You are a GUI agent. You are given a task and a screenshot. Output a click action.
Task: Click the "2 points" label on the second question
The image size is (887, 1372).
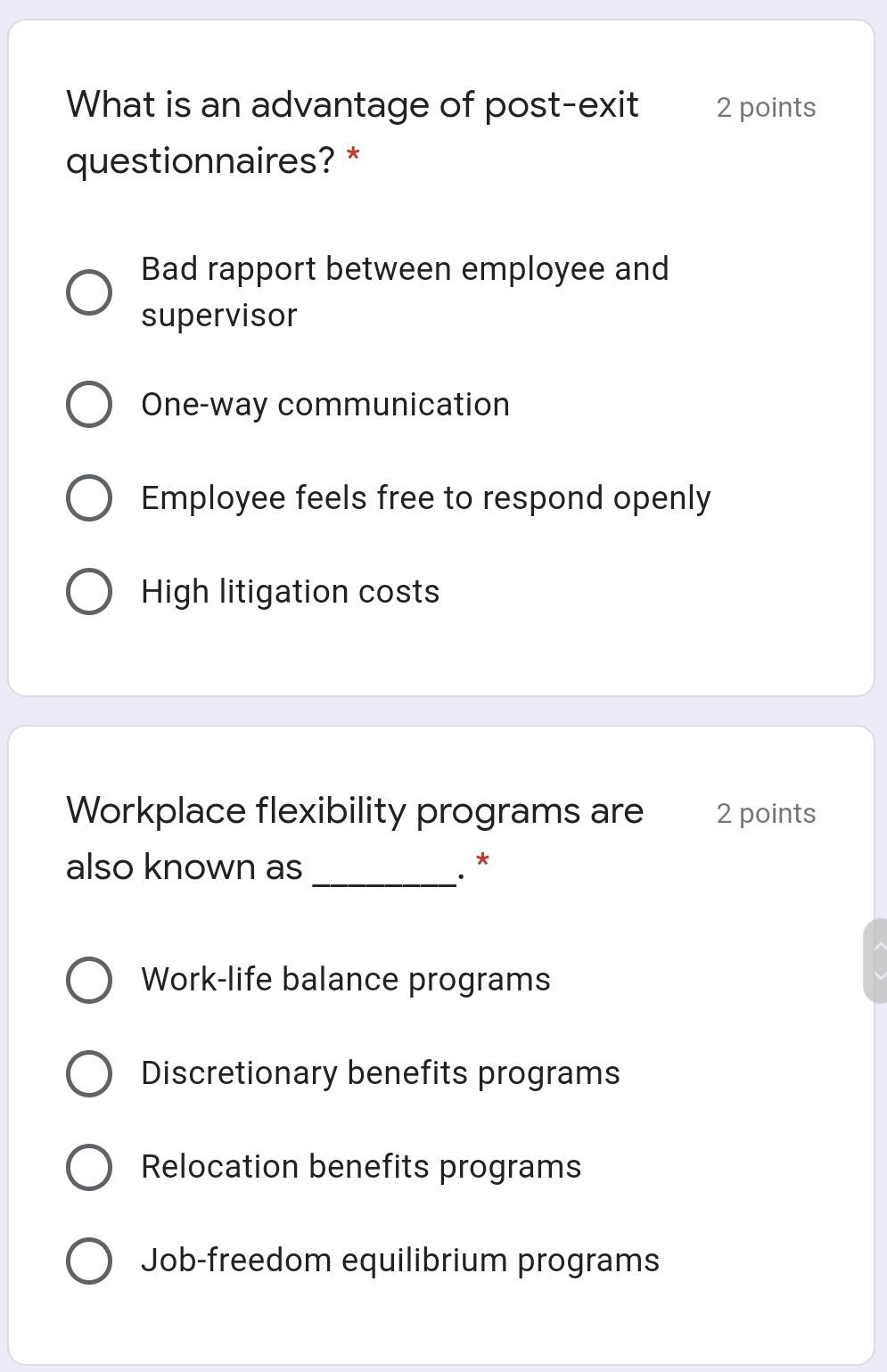coord(767,813)
